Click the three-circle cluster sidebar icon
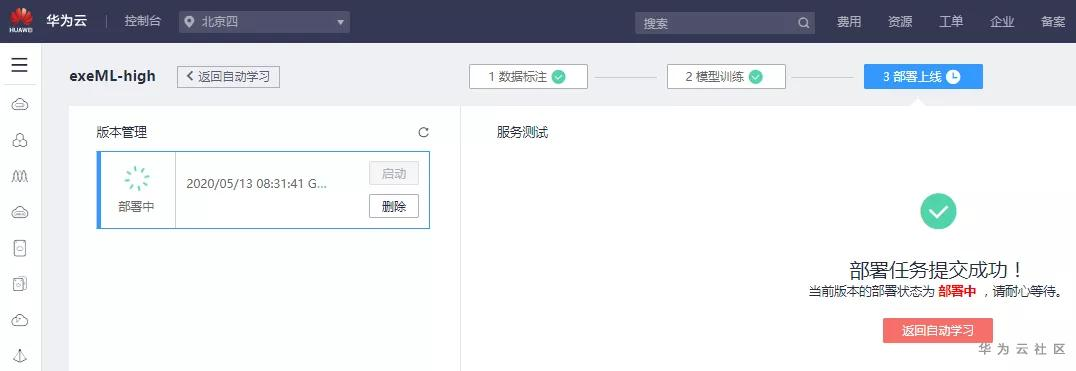 pos(20,141)
